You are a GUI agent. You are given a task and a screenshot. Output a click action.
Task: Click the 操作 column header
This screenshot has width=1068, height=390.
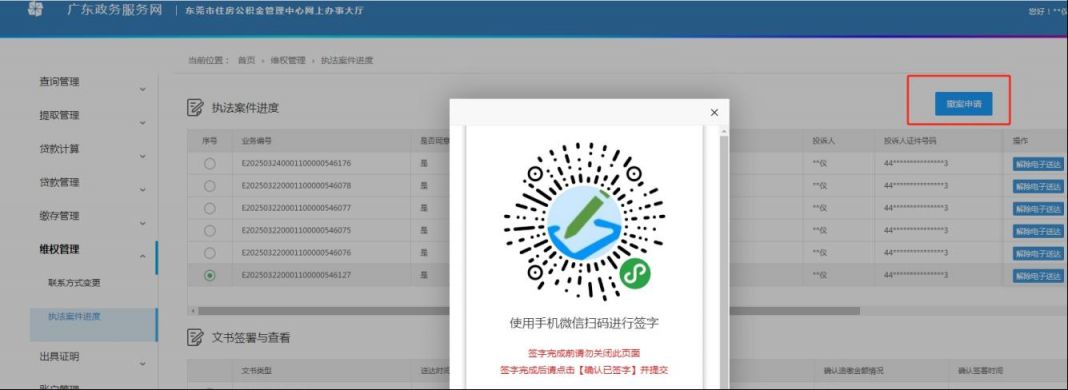pyautogui.click(x=1020, y=141)
